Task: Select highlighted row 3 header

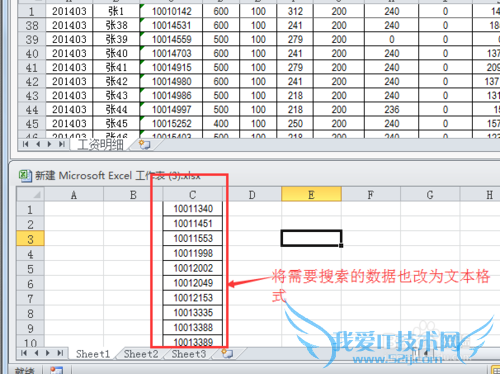Action: pyautogui.click(x=30, y=239)
